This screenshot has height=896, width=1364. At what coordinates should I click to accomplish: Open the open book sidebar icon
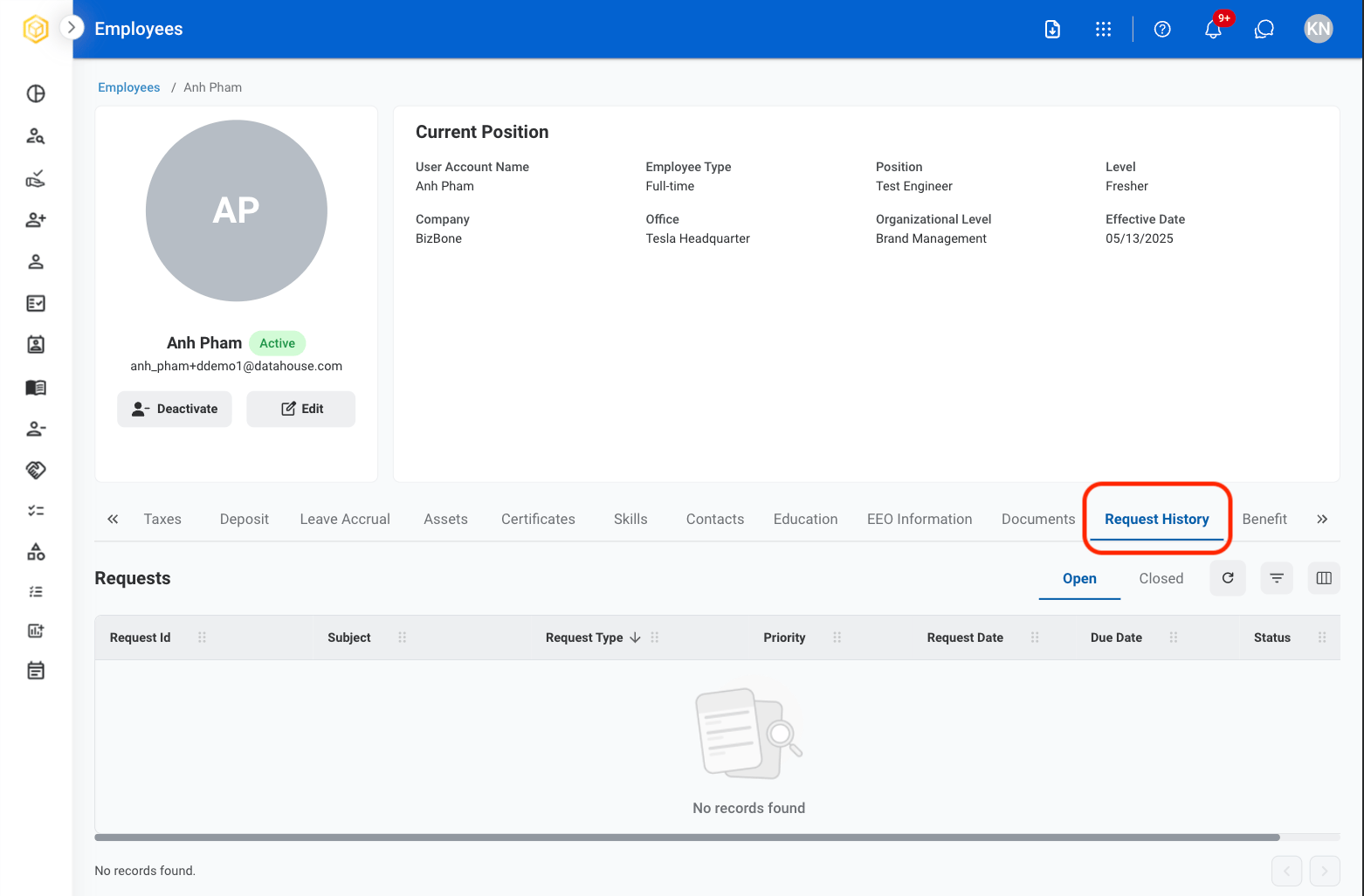(x=36, y=387)
